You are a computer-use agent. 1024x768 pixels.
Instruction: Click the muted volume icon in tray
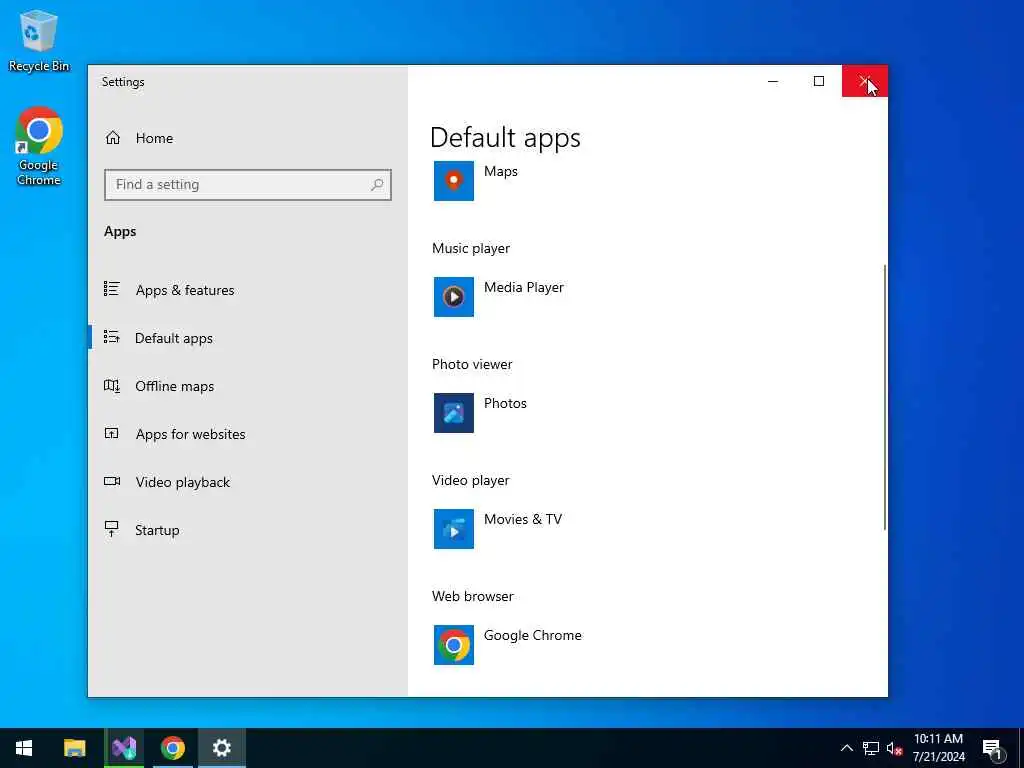(x=894, y=748)
